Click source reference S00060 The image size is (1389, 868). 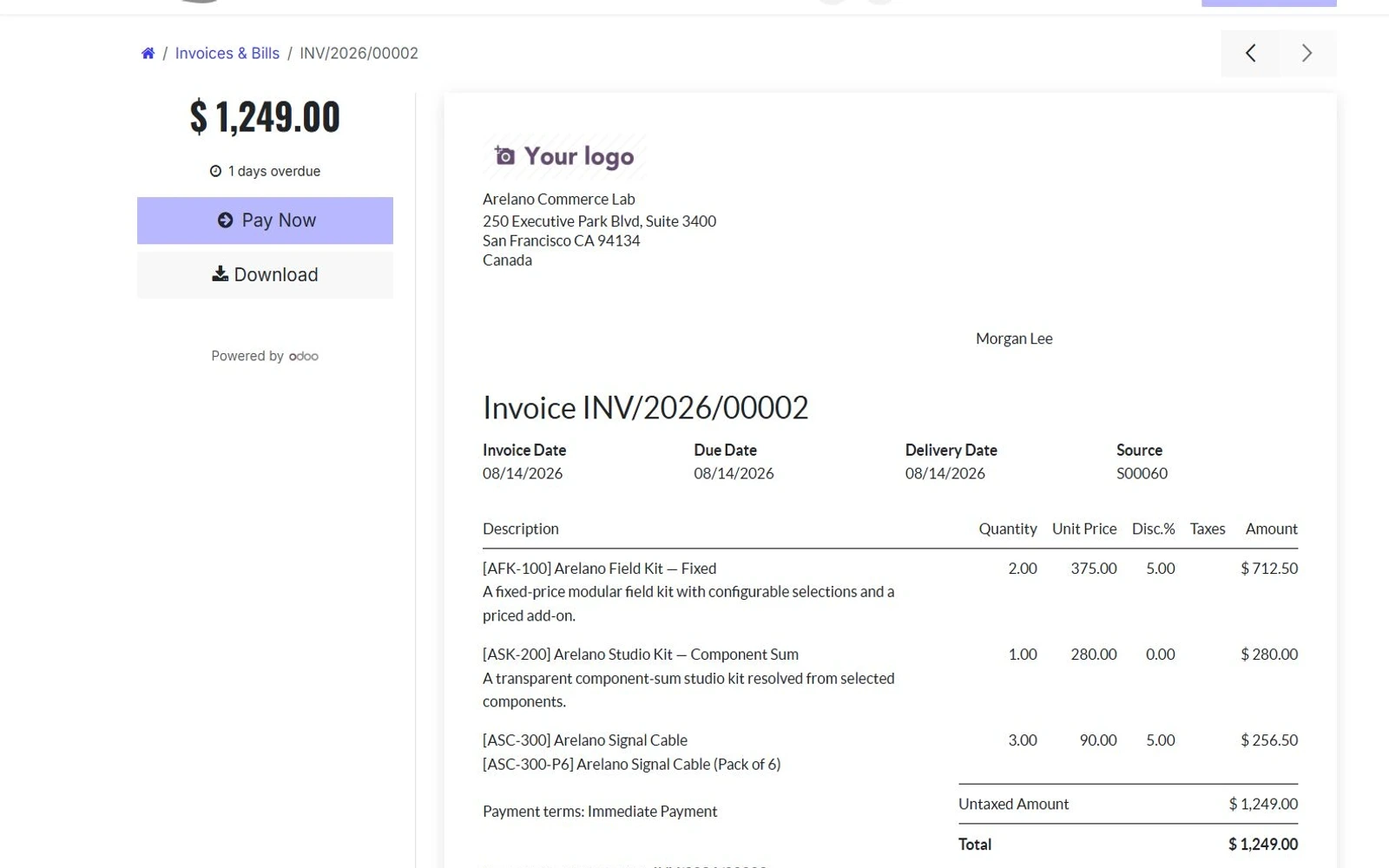click(x=1142, y=473)
